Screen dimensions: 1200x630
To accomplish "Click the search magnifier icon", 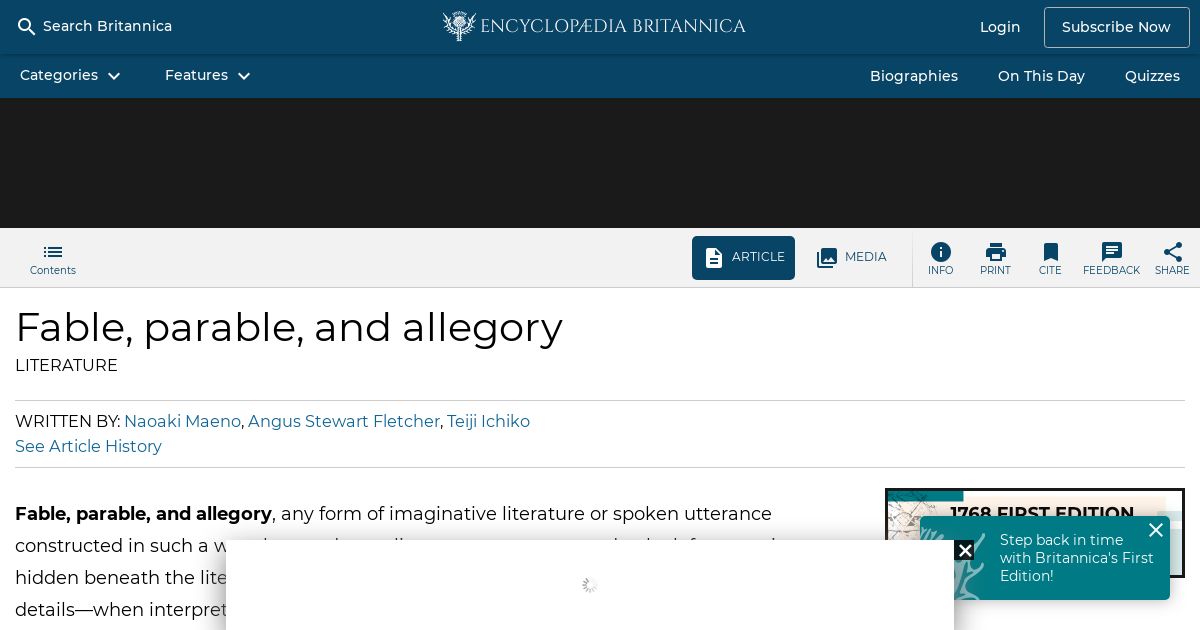I will coord(27,27).
